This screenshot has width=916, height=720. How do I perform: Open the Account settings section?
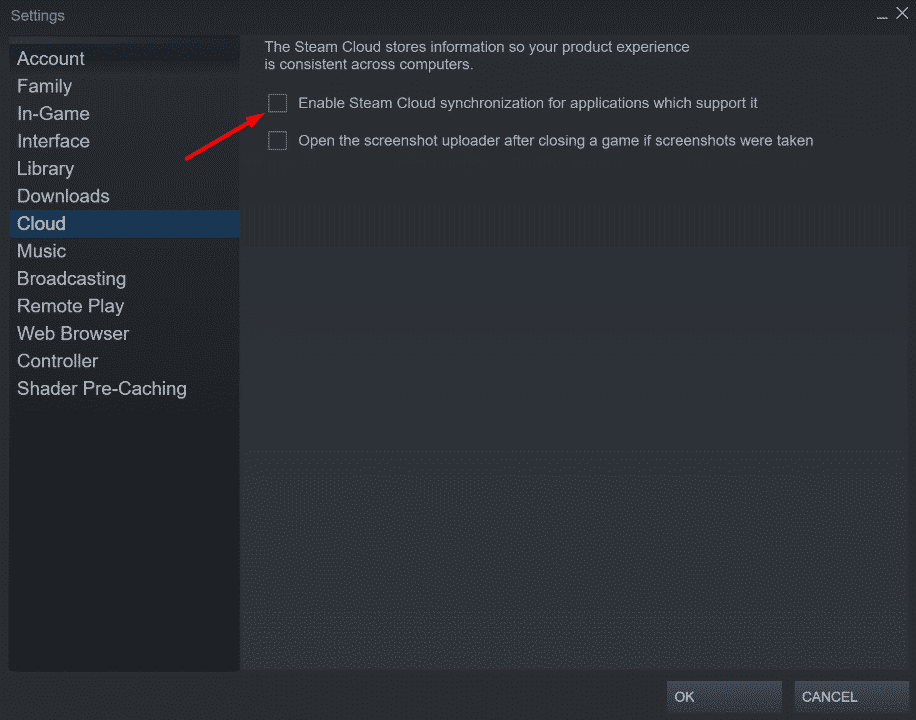pos(51,59)
